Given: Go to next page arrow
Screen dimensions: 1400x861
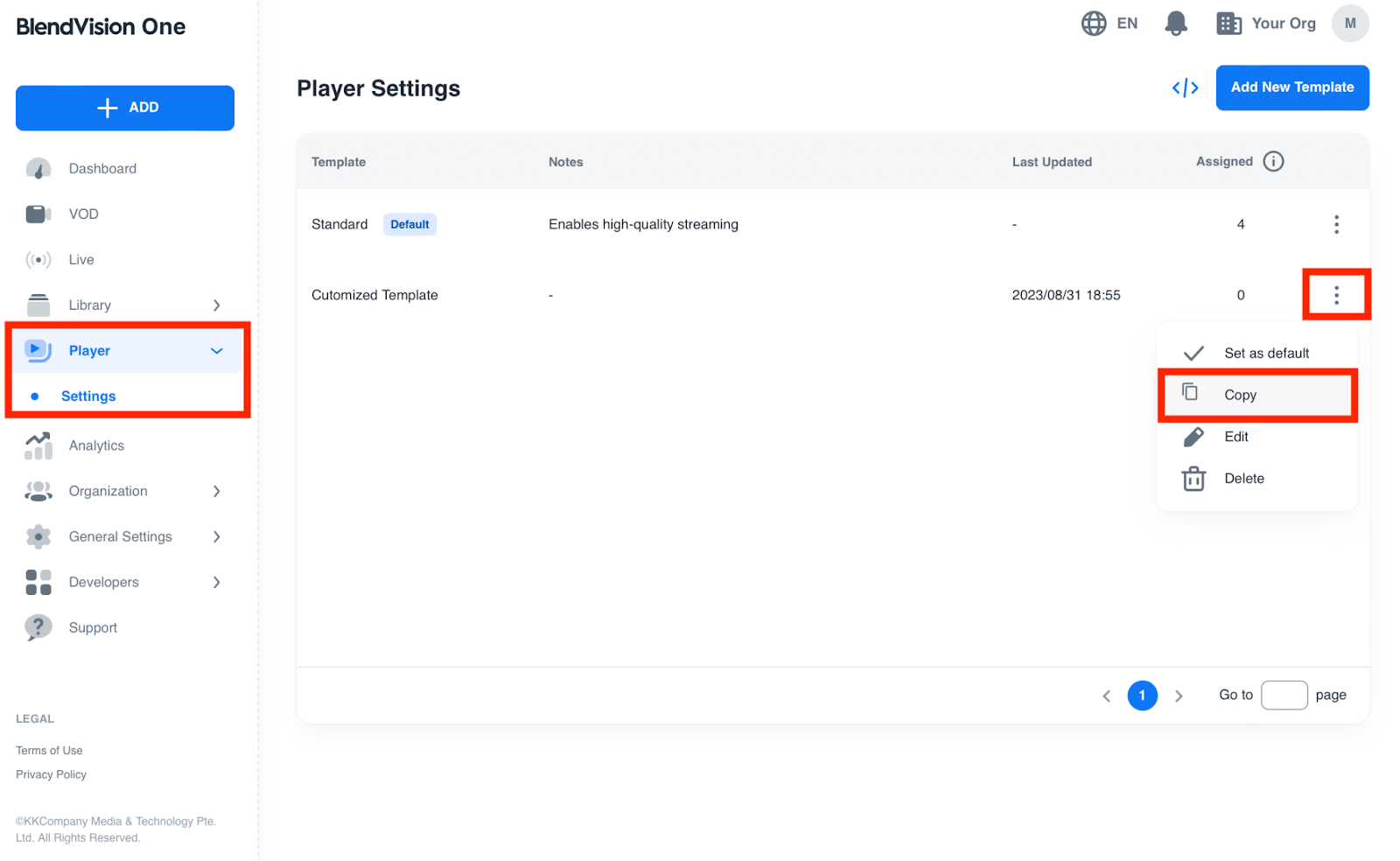Looking at the screenshot, I should pos(1179,696).
